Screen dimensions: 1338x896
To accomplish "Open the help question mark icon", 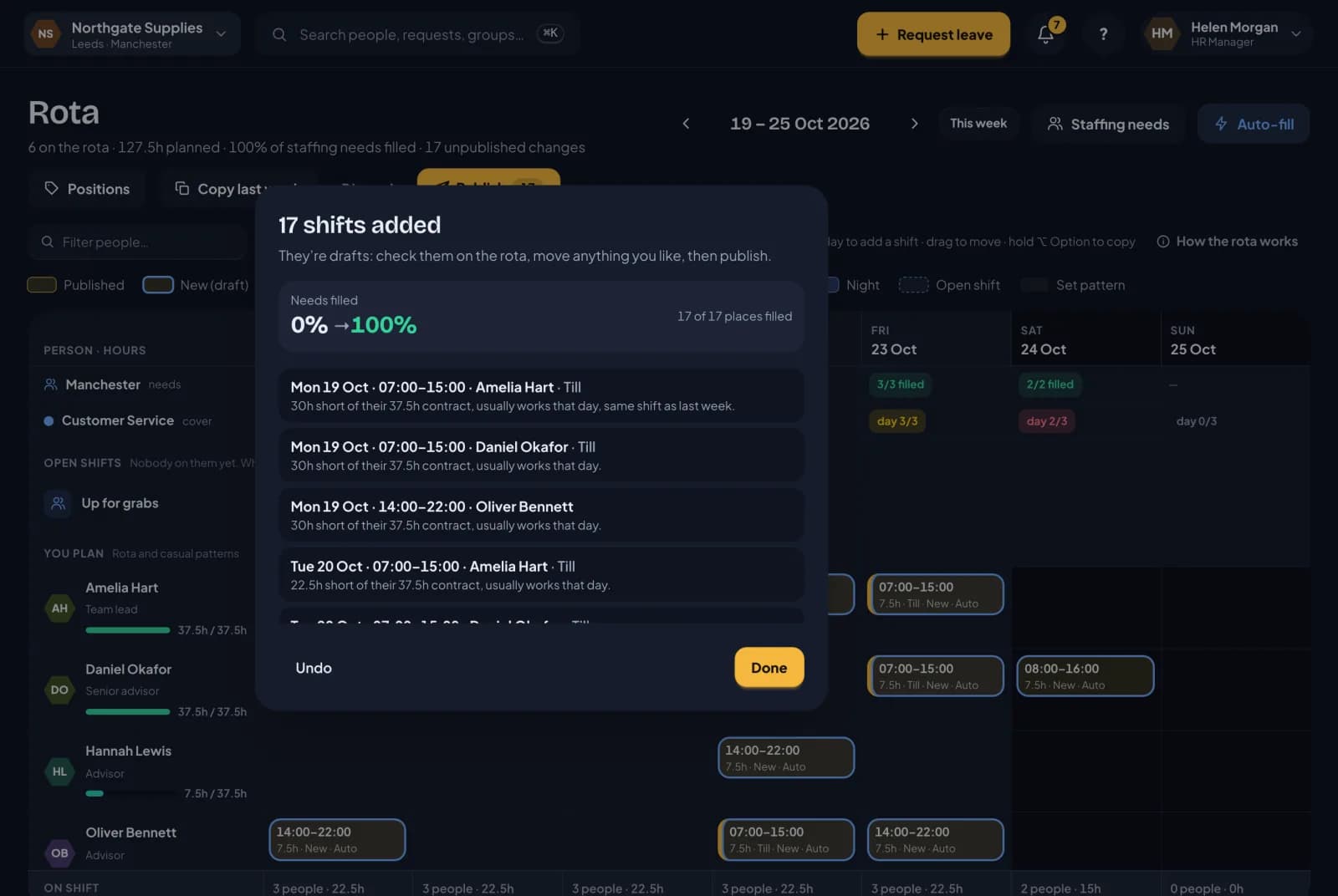I will coord(1103,34).
